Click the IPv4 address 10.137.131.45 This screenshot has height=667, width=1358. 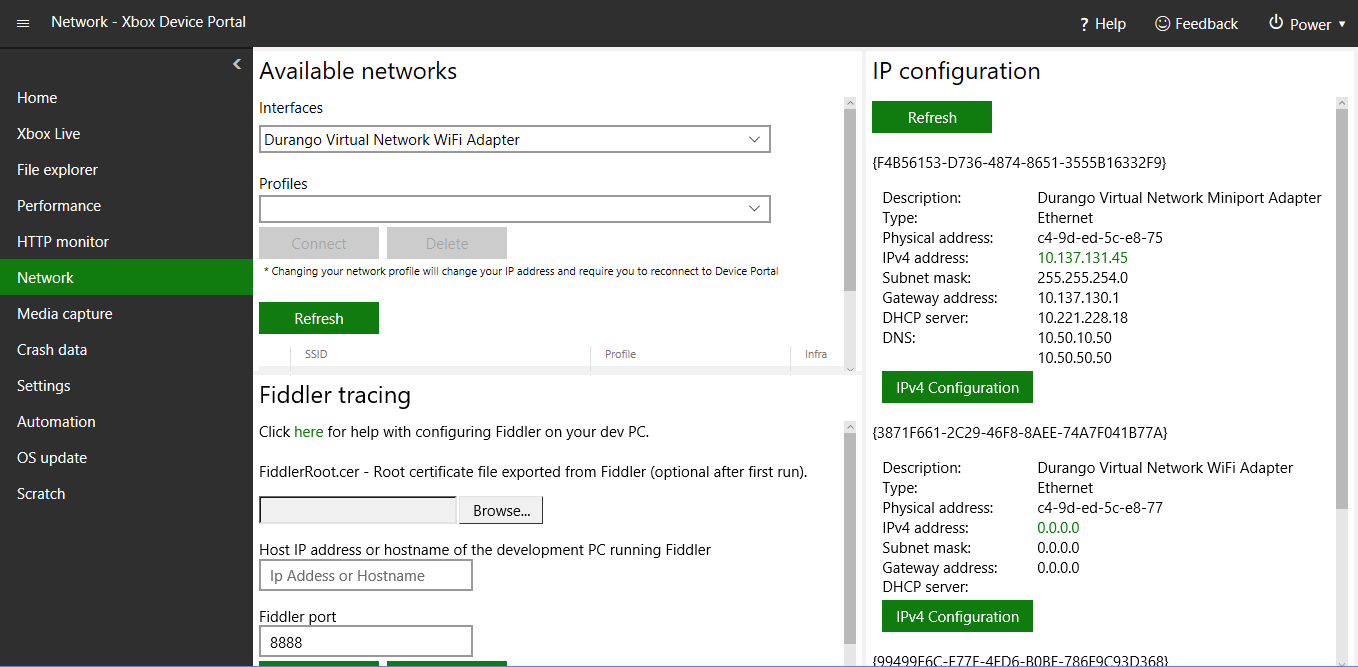point(1082,258)
